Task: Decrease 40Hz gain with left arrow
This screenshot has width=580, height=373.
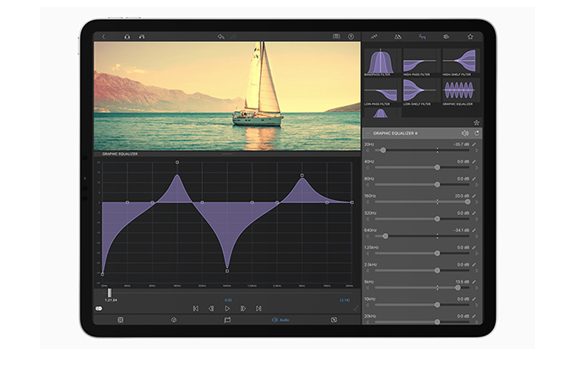Action: 368,168
